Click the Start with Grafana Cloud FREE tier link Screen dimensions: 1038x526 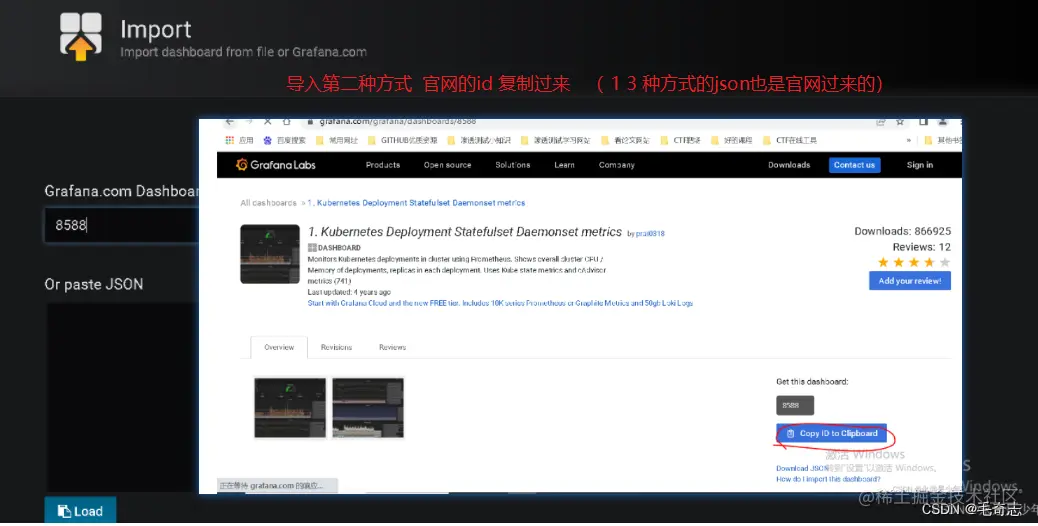tap(500, 303)
